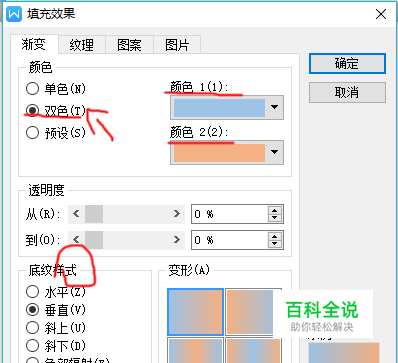Decrease the 到(O) percentage with down spinner
The image size is (398, 363).
pos(275,244)
